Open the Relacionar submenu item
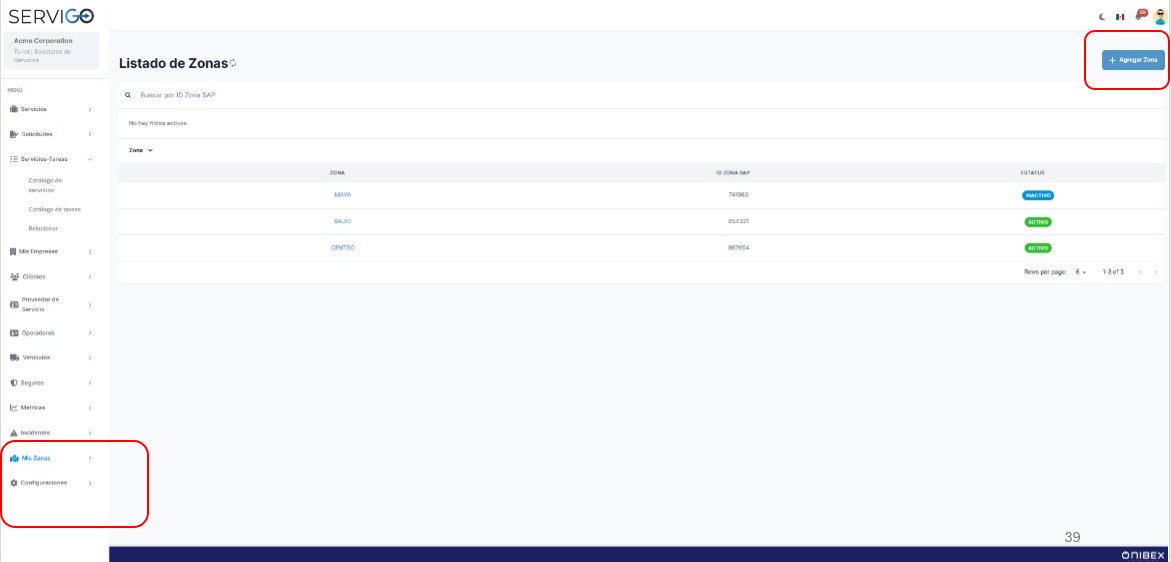This screenshot has width=1171, height=562. (43, 228)
